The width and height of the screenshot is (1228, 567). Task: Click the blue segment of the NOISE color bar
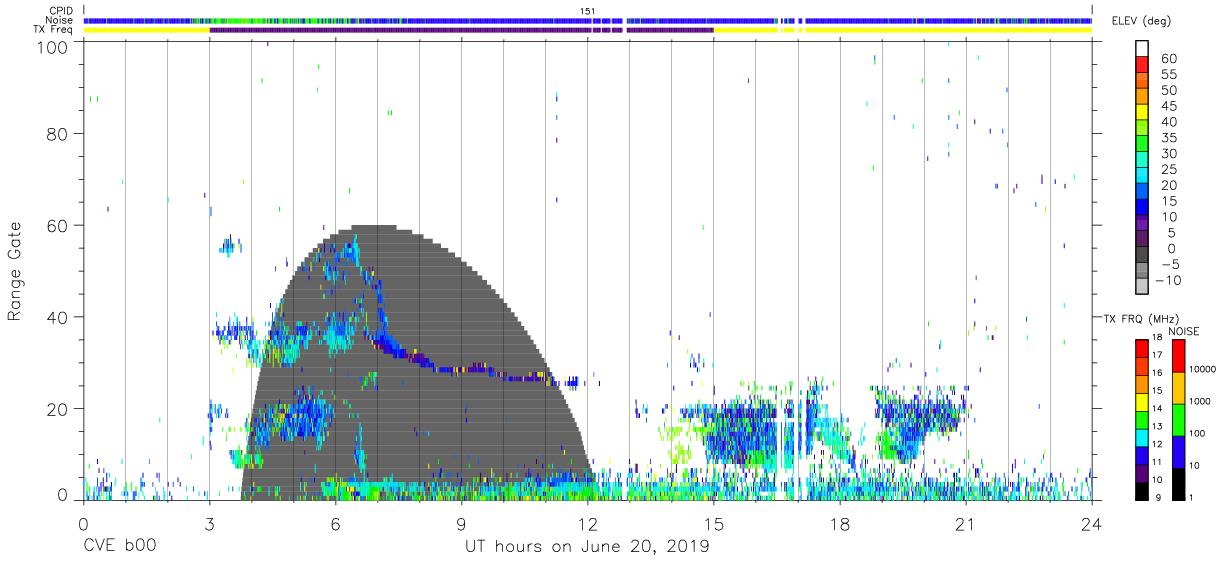point(1178,451)
